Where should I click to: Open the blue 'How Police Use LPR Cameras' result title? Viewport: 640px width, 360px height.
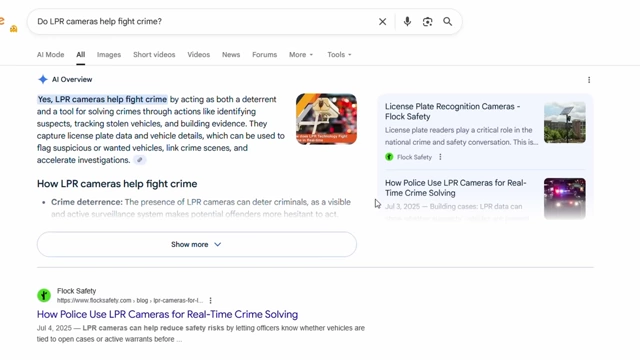click(167, 314)
